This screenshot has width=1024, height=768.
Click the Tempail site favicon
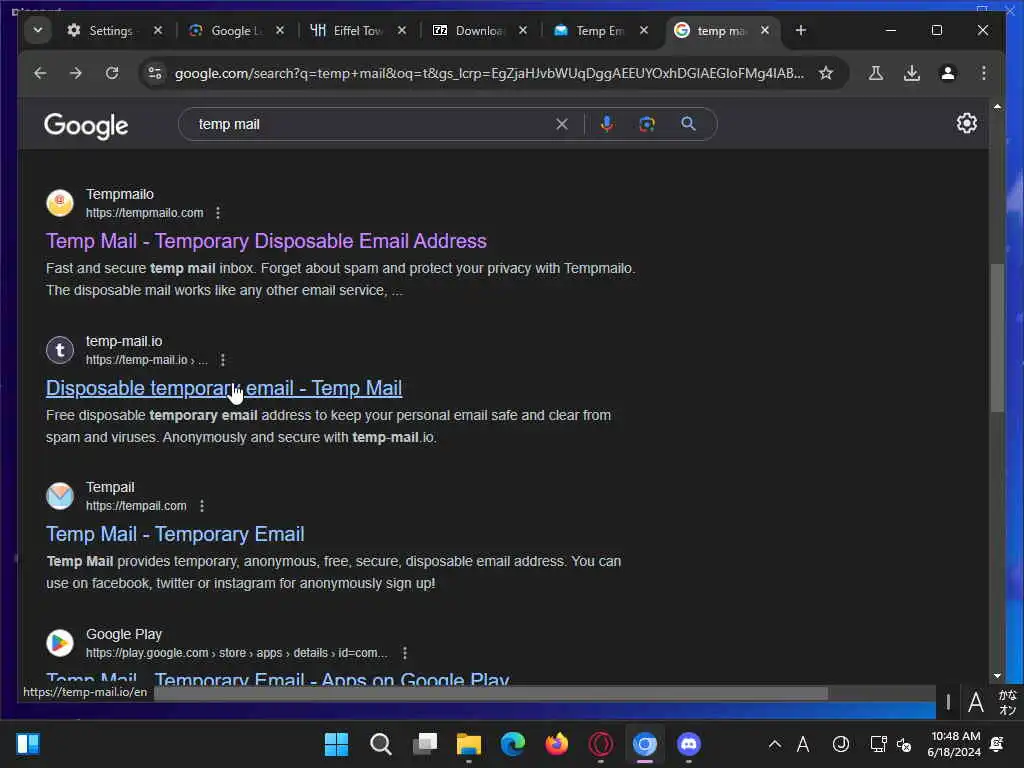tap(59, 496)
